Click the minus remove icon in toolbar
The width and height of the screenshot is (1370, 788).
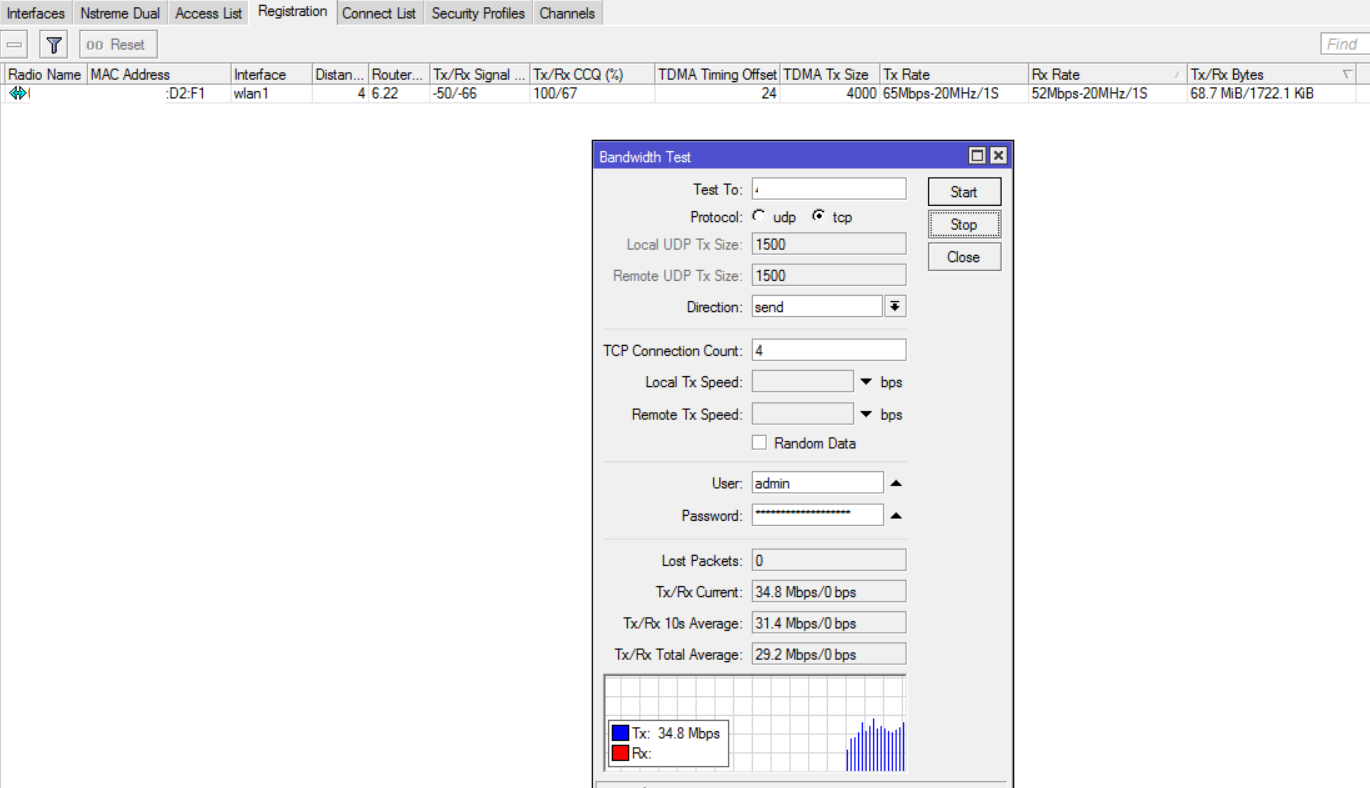(x=15, y=45)
